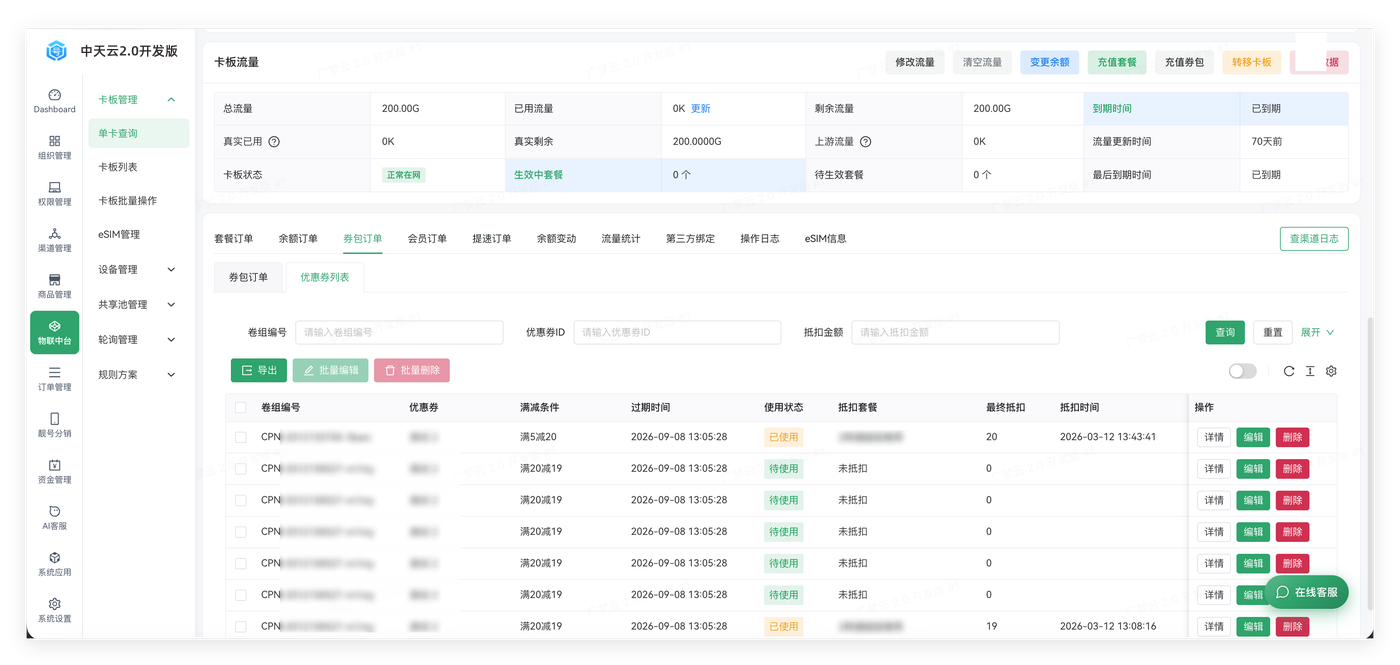Switch to the 会员订单 tab
1400x665 pixels.
coord(427,239)
